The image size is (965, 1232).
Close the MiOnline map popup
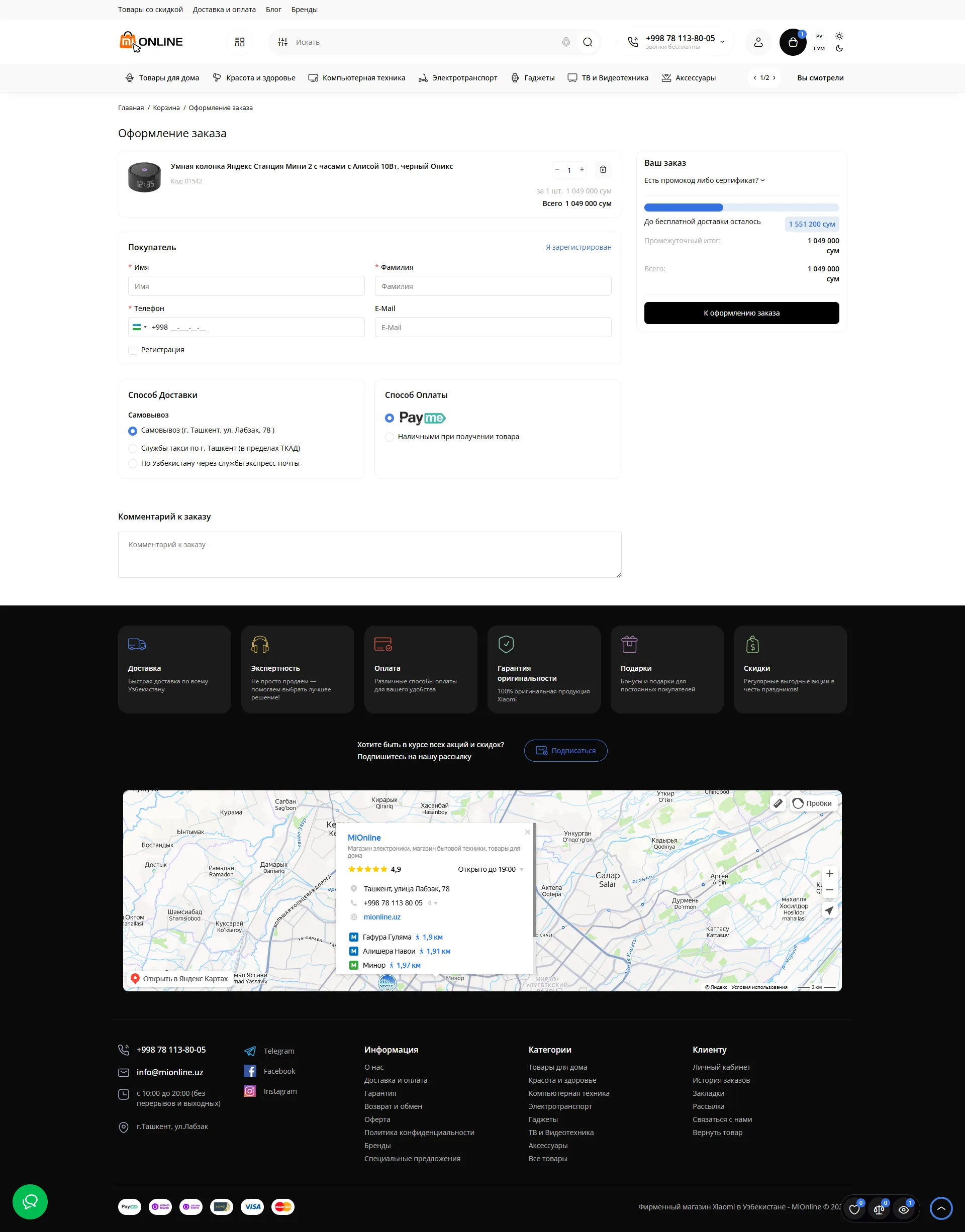527,832
